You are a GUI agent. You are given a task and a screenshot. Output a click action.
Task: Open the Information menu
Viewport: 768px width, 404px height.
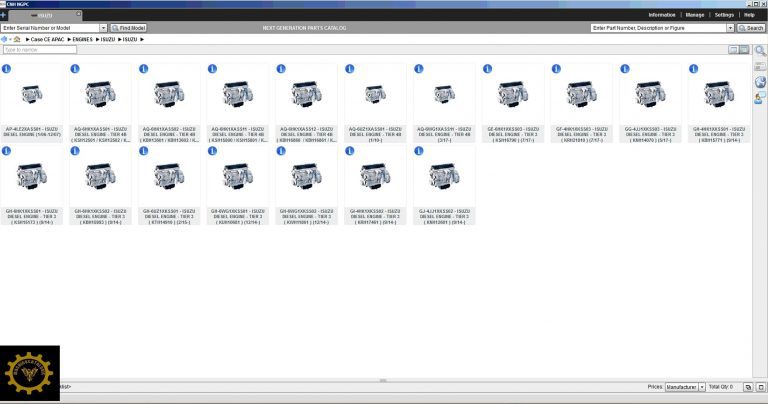click(x=662, y=15)
